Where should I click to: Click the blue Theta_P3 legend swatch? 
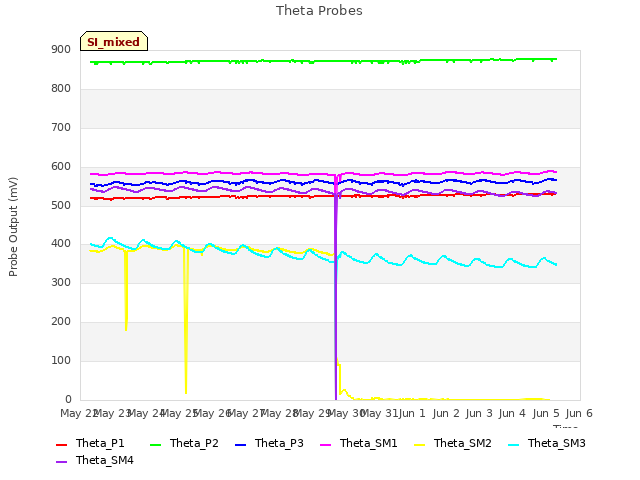[x=241, y=444]
